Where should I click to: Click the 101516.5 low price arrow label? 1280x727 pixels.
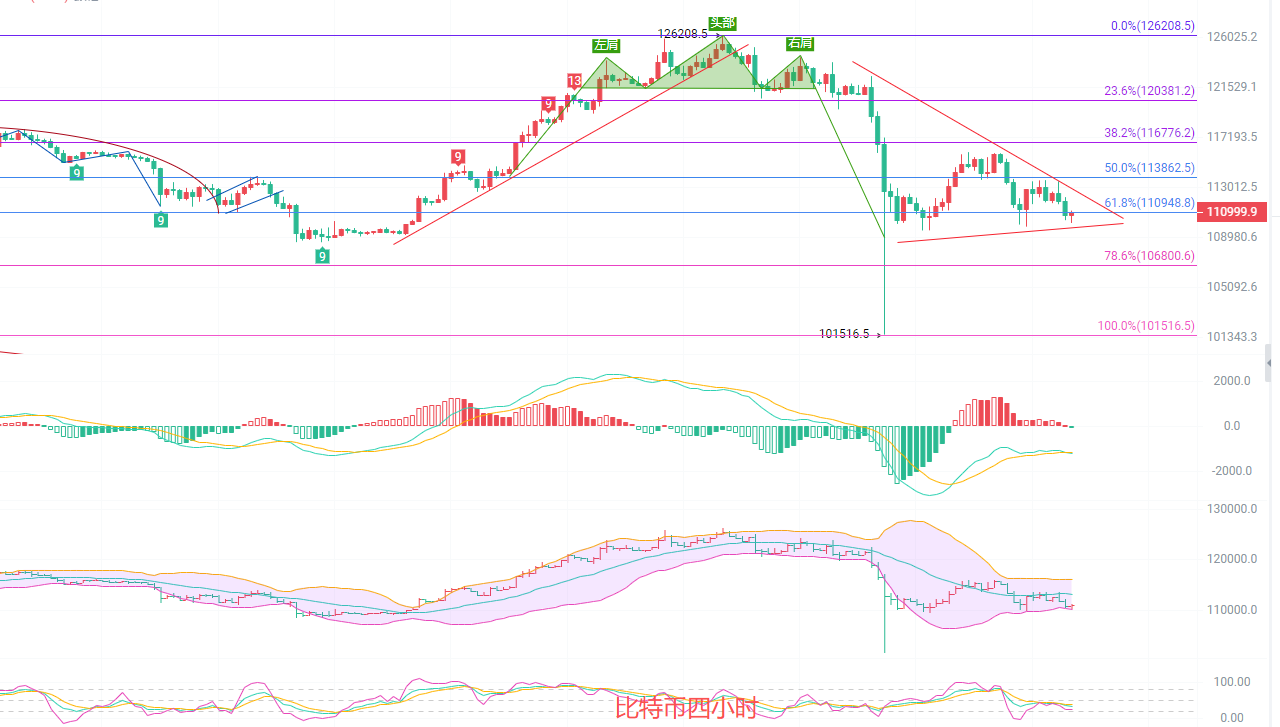tap(850, 334)
